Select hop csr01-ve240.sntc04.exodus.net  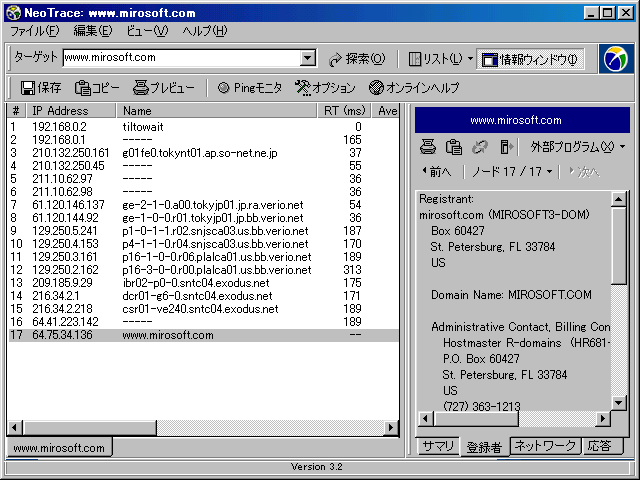pos(203,309)
